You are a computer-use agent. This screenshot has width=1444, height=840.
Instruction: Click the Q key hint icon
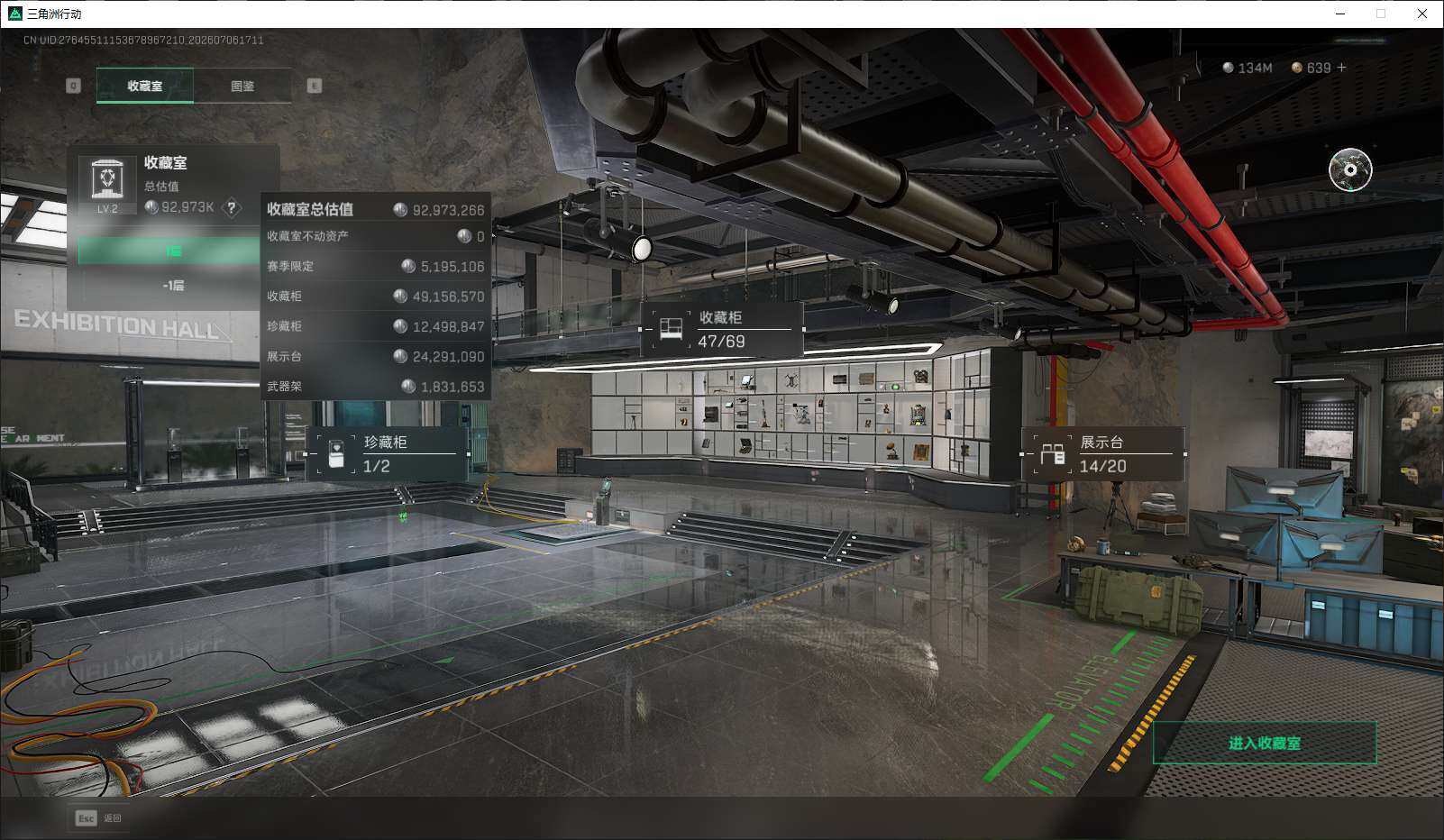point(74,86)
